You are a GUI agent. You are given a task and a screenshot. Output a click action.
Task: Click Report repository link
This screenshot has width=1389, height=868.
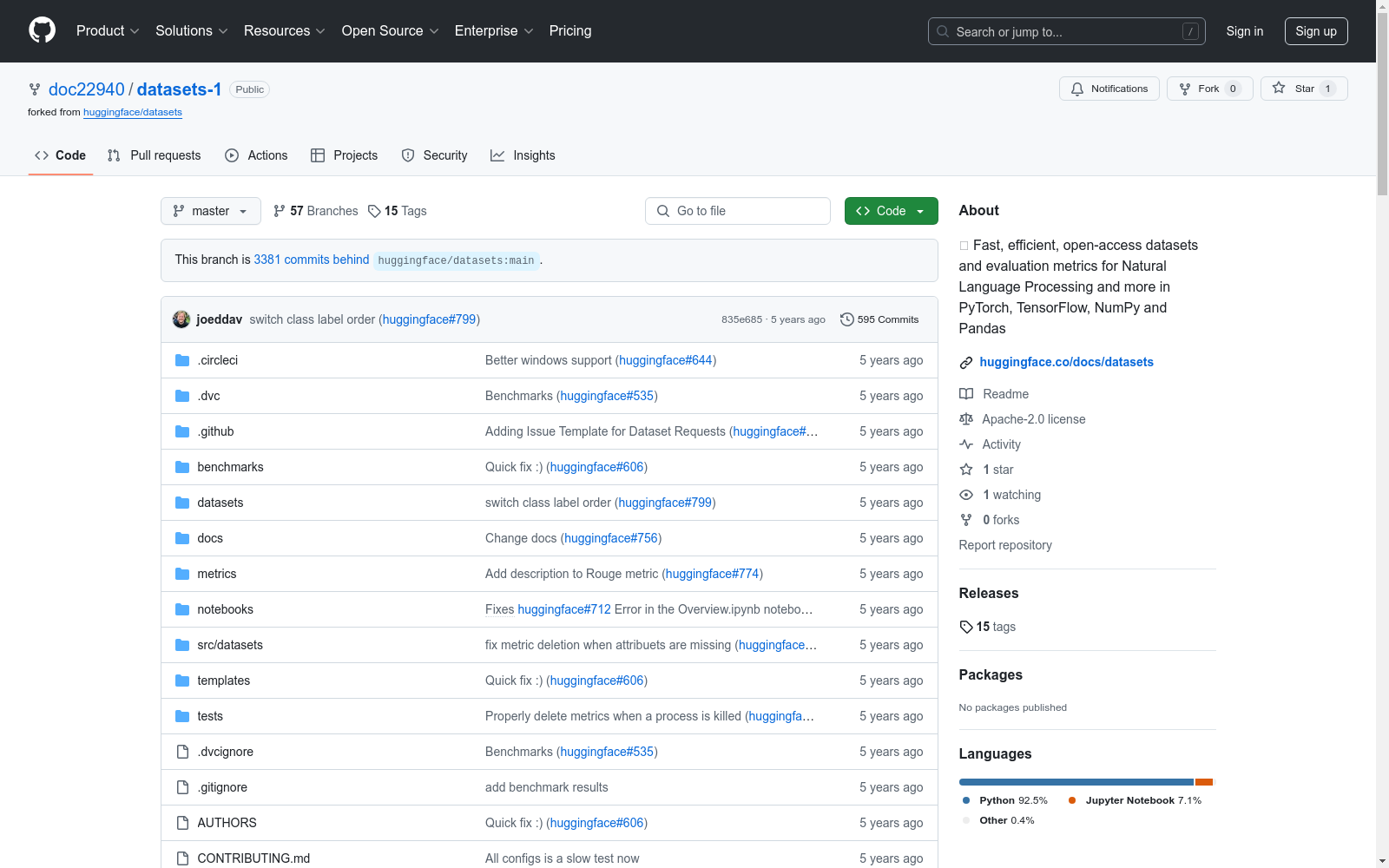1005,545
